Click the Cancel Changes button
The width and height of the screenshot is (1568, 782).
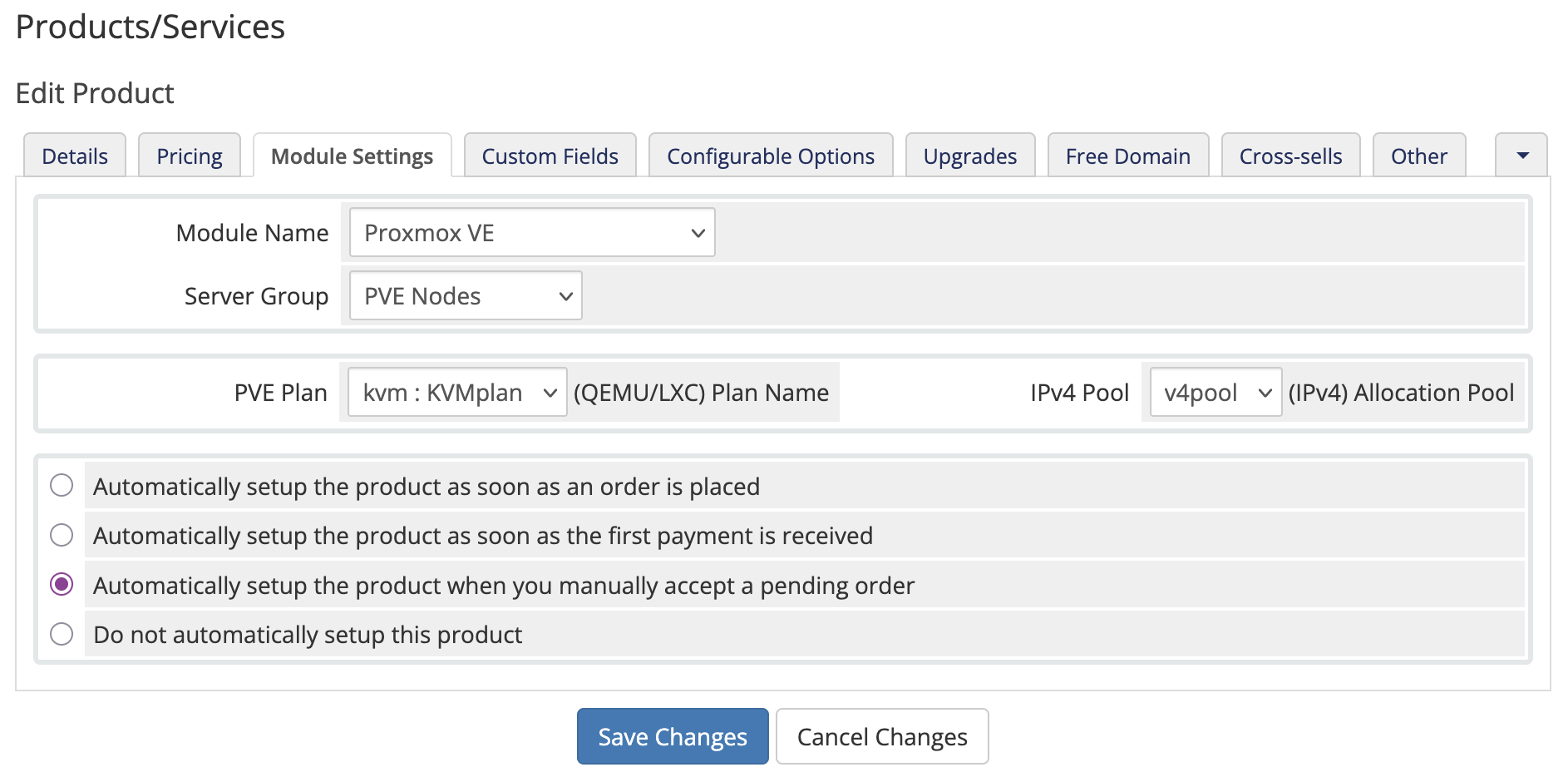pos(881,736)
